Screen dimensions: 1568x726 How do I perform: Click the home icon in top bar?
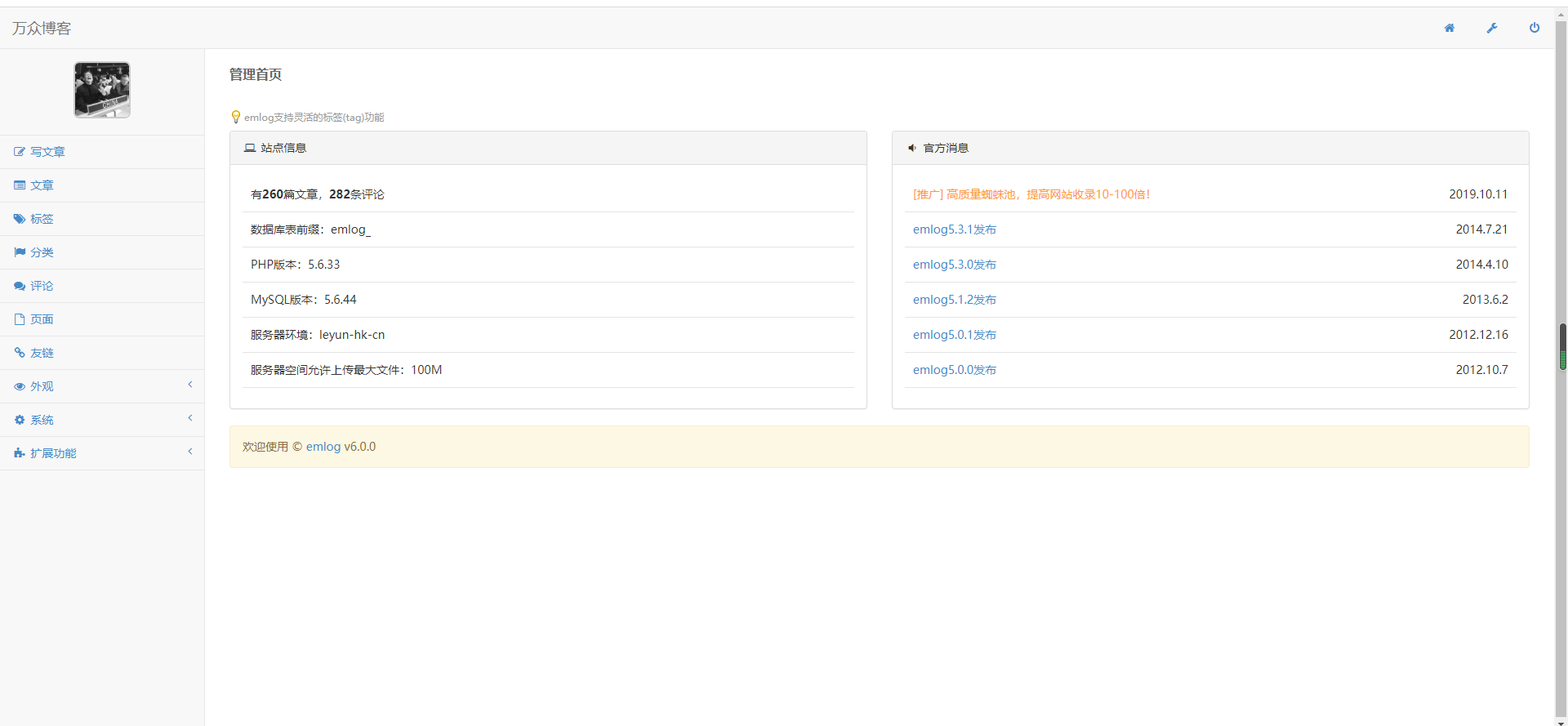(x=1450, y=28)
